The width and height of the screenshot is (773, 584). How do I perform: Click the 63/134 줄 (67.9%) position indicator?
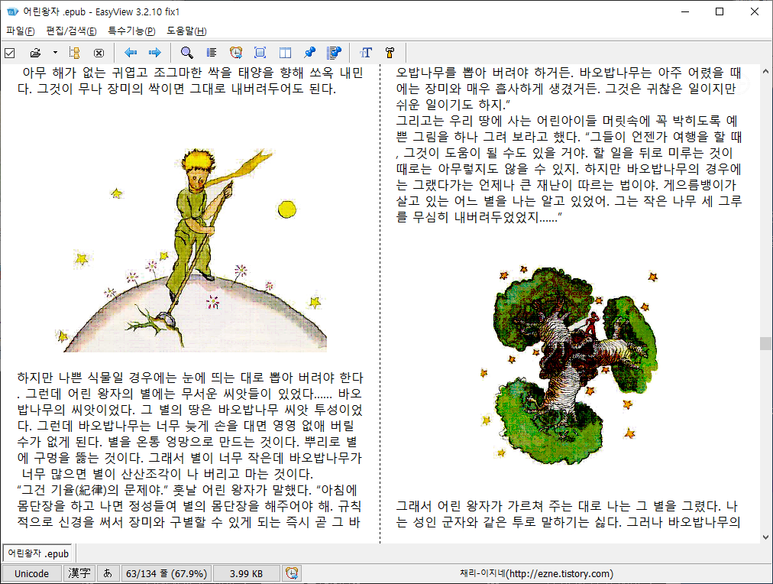(x=166, y=574)
